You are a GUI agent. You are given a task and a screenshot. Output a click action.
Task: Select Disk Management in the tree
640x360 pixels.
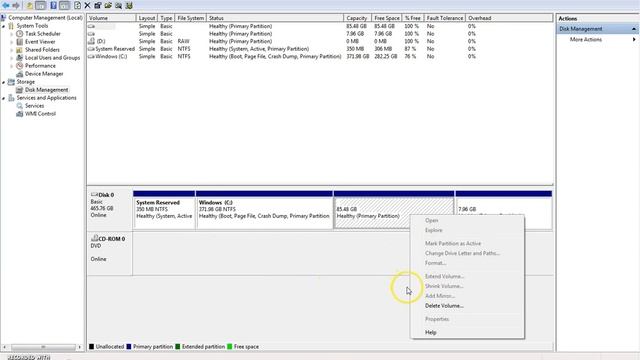(47, 90)
